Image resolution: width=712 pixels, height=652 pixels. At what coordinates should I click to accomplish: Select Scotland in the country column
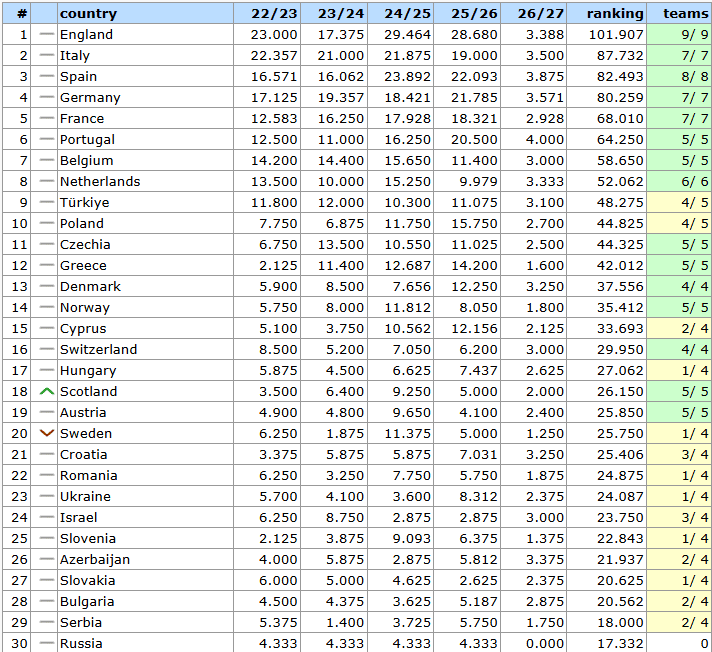point(89,391)
